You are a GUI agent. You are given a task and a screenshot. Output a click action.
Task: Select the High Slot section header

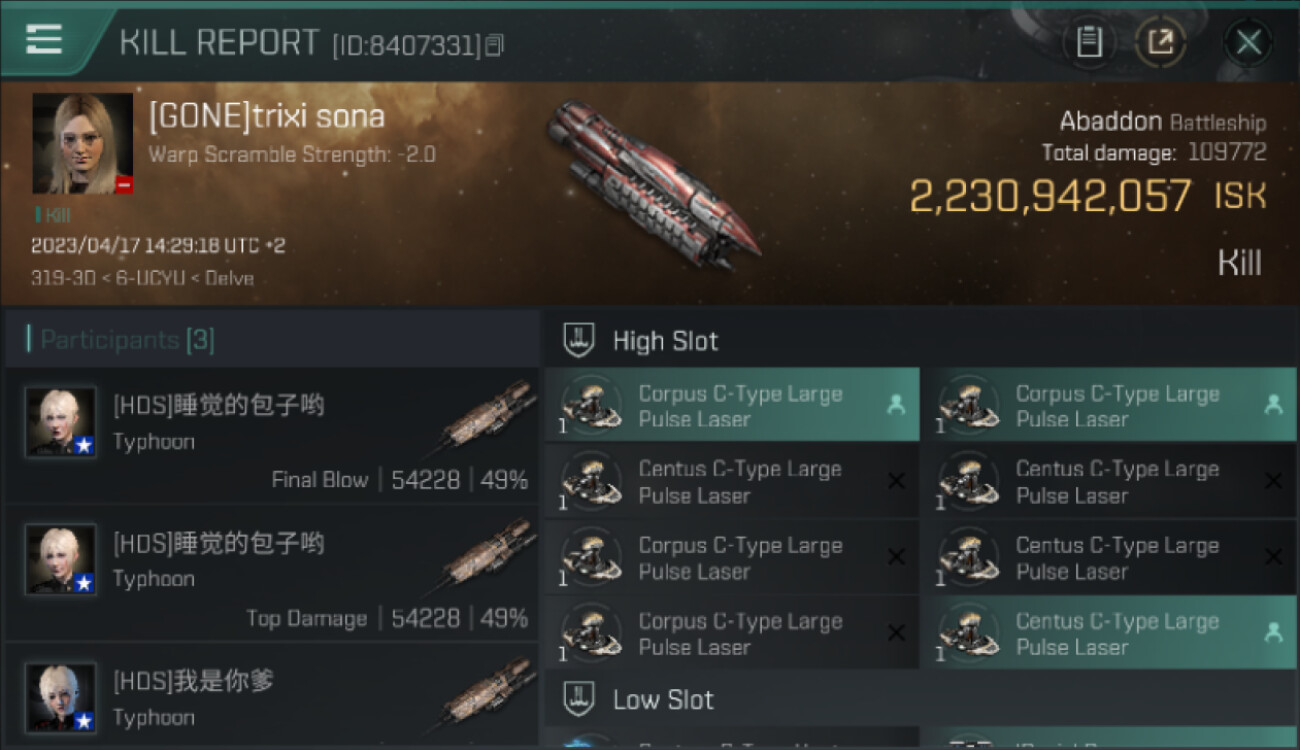665,341
